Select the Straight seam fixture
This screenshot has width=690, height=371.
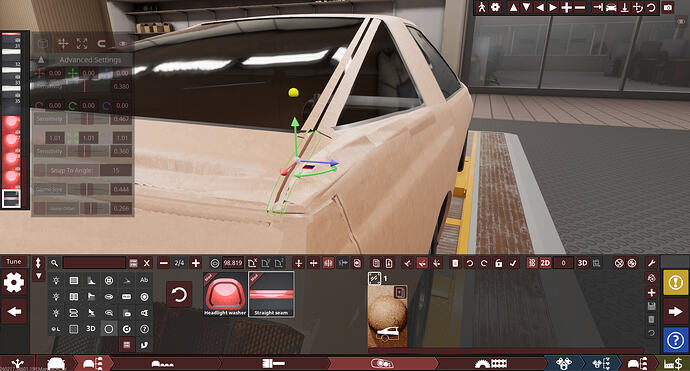point(272,294)
